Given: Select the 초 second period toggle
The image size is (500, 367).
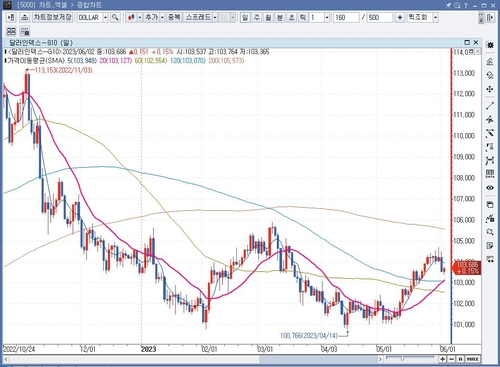Looking at the screenshot, I should click(291, 17).
